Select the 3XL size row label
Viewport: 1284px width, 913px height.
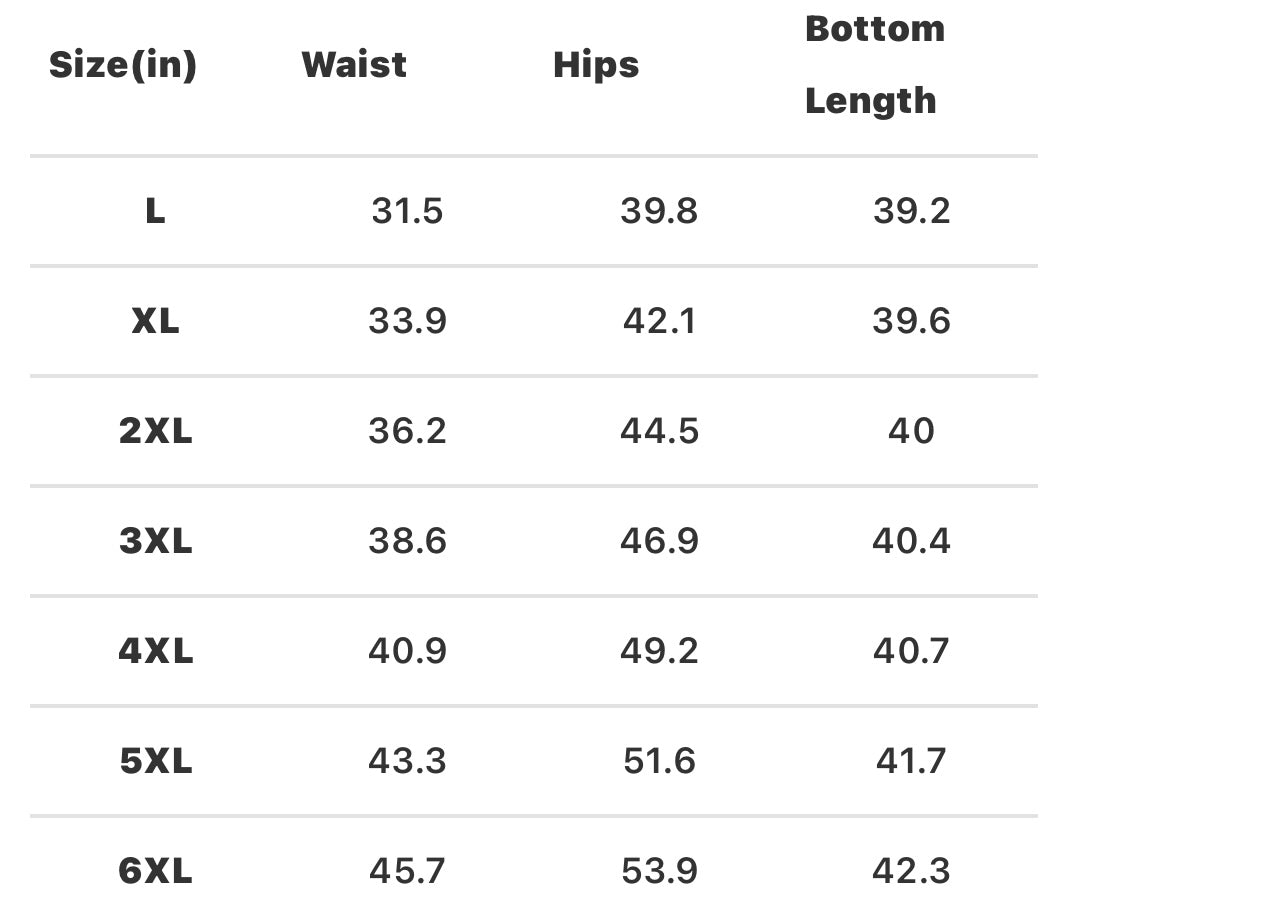(x=155, y=541)
